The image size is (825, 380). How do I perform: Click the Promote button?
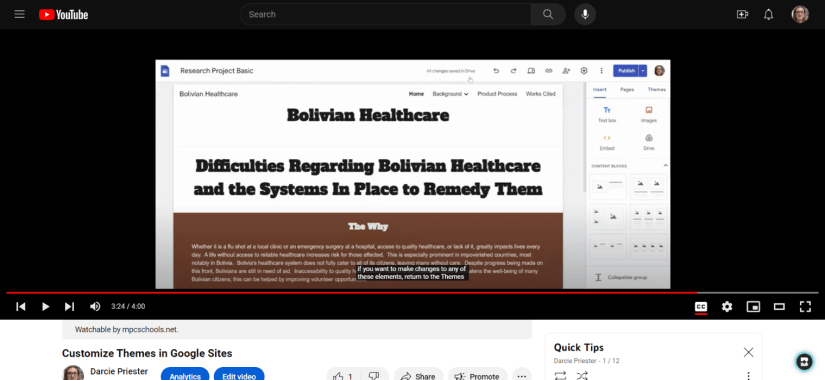477,375
